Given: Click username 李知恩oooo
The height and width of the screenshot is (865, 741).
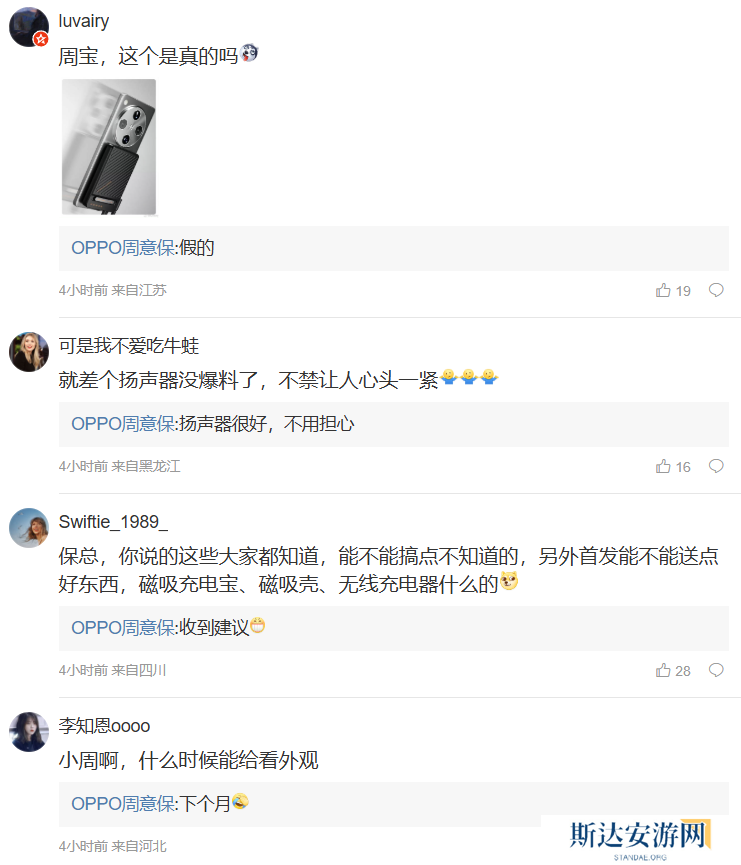Looking at the screenshot, I should tap(104, 726).
